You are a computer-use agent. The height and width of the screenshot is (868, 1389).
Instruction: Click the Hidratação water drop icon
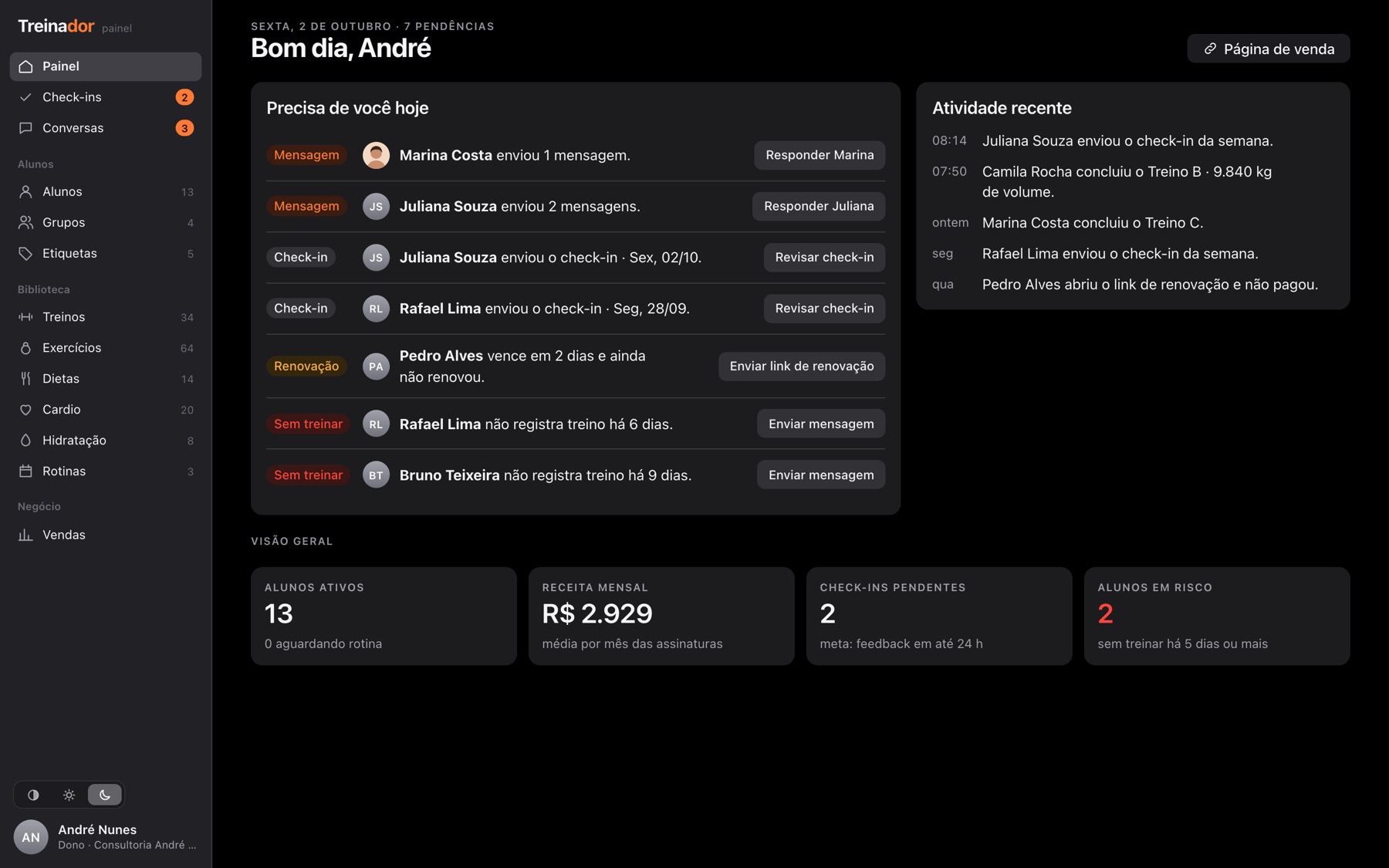coord(25,441)
